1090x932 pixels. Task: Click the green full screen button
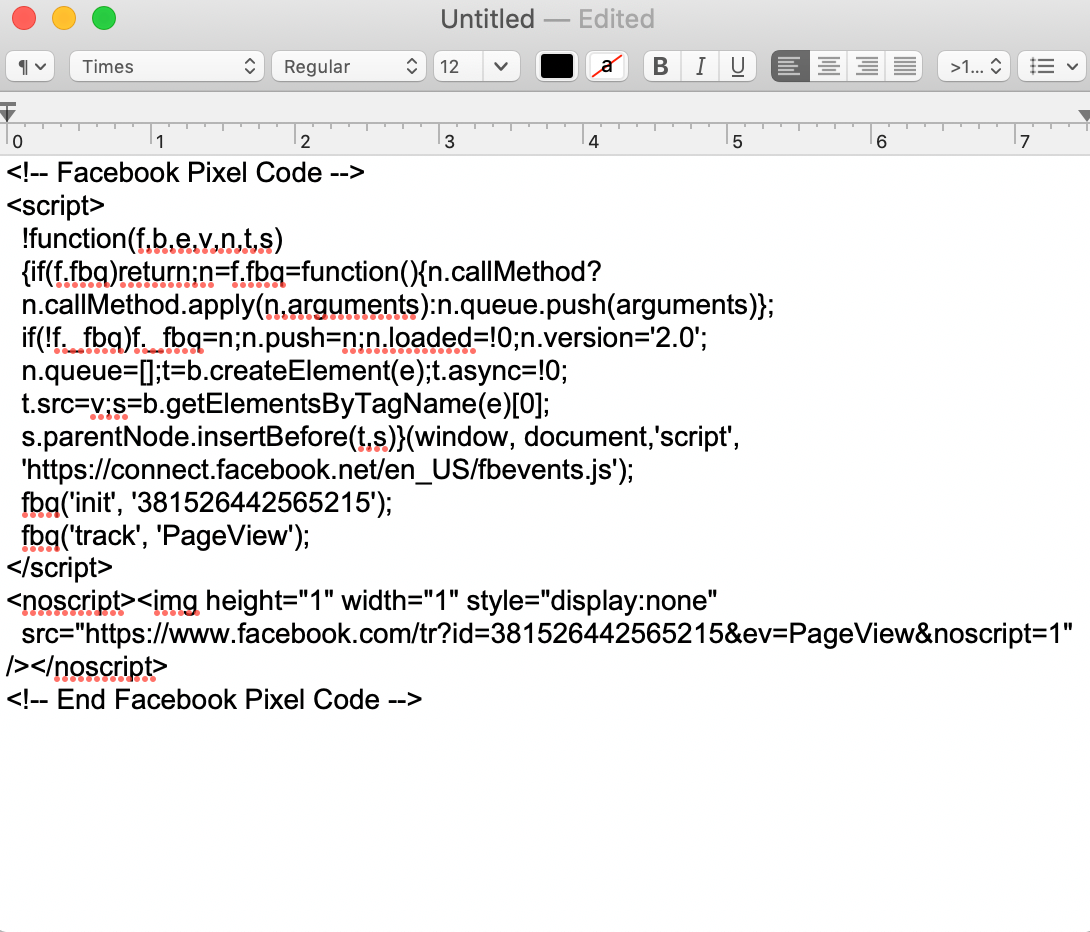(x=104, y=18)
